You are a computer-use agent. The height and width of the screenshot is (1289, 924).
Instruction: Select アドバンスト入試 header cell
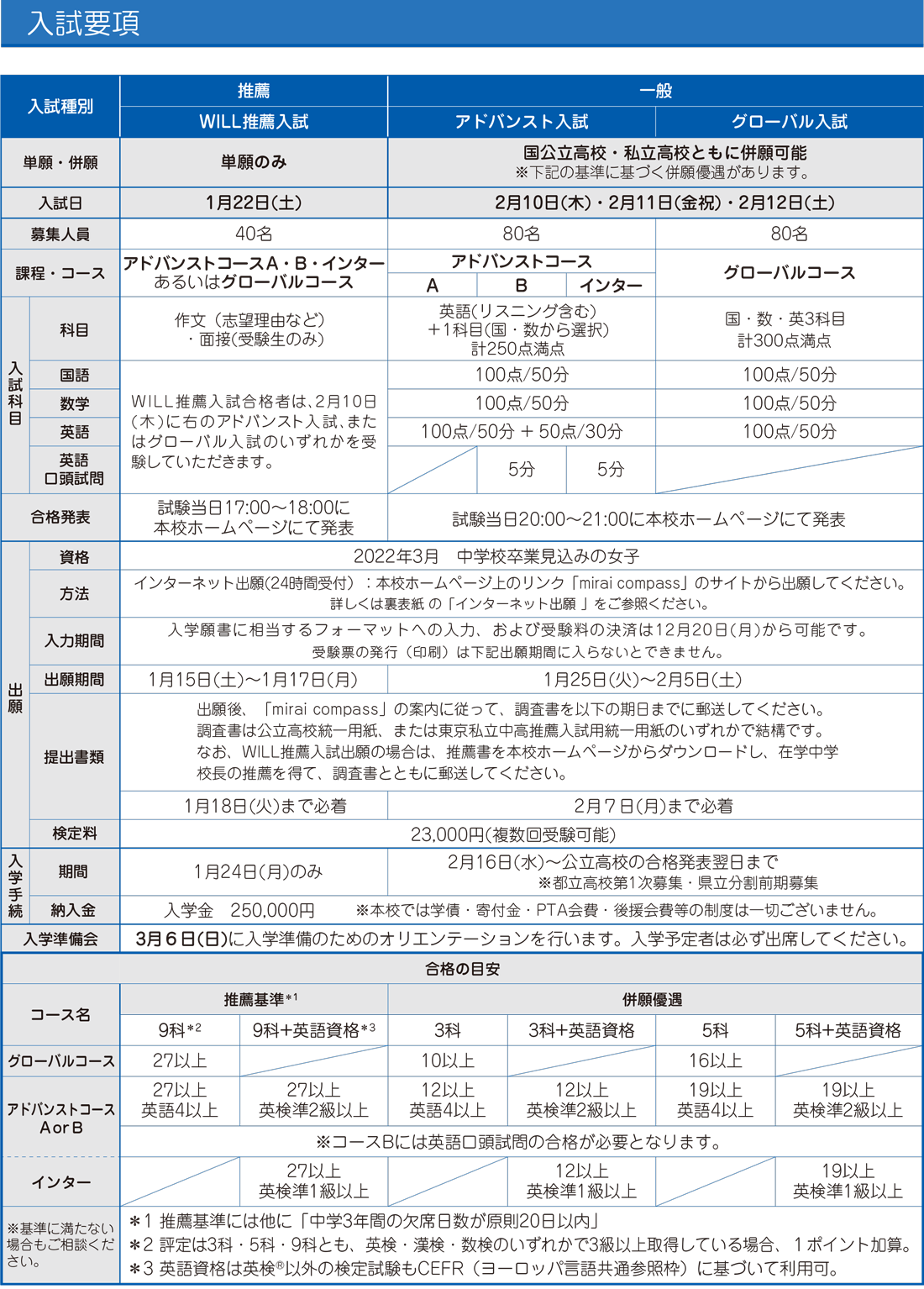522,122
